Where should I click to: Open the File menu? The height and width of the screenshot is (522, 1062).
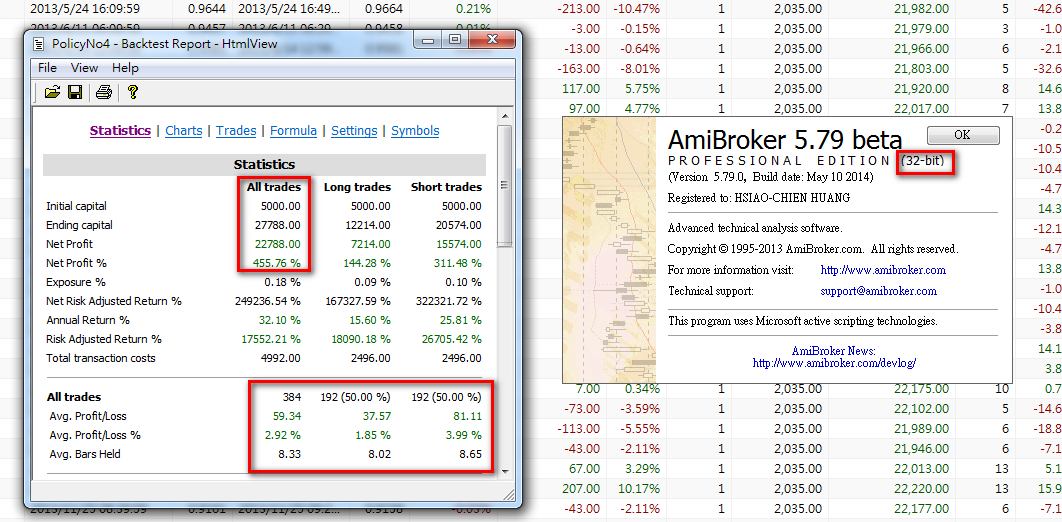click(47, 68)
